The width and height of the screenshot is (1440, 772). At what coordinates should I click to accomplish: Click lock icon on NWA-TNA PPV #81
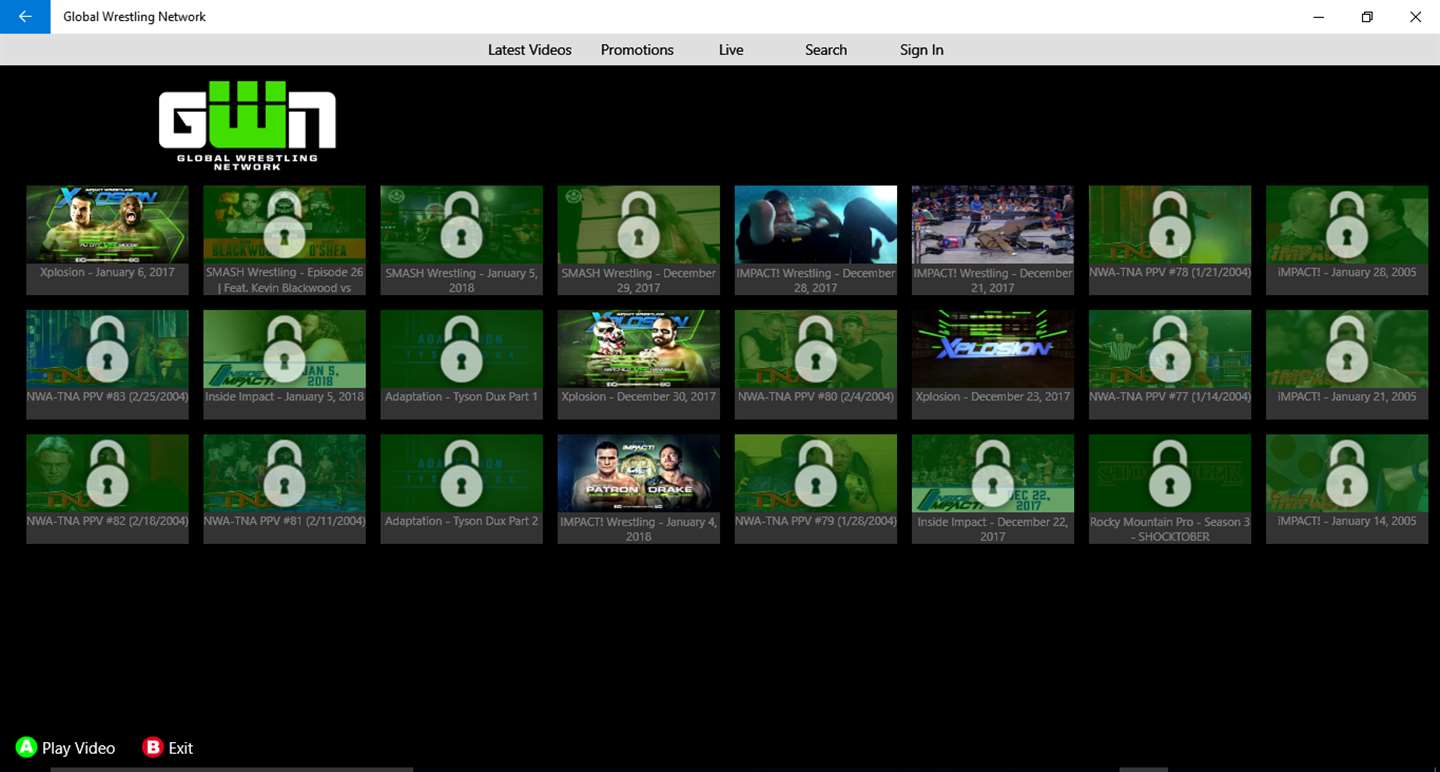tap(284, 472)
